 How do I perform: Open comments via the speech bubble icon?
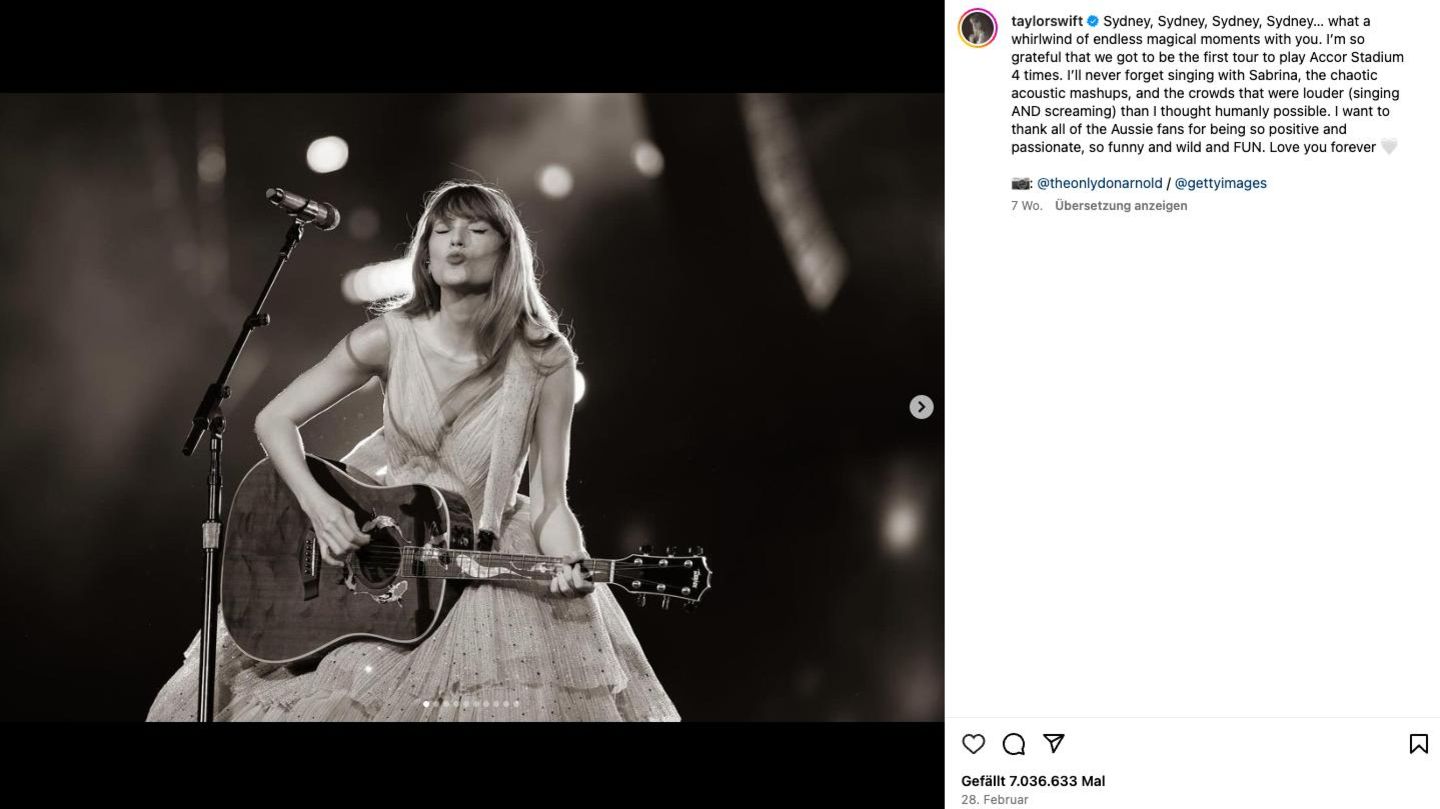click(1014, 744)
